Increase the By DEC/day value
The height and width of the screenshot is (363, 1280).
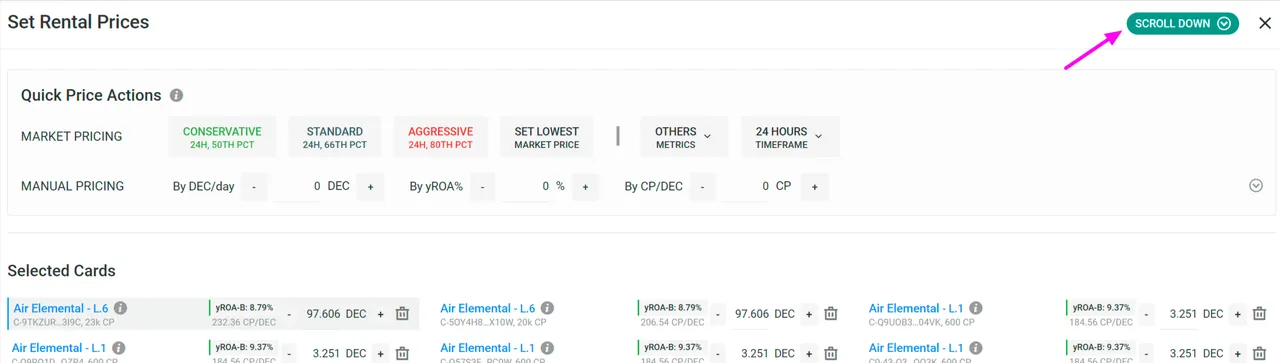click(370, 187)
